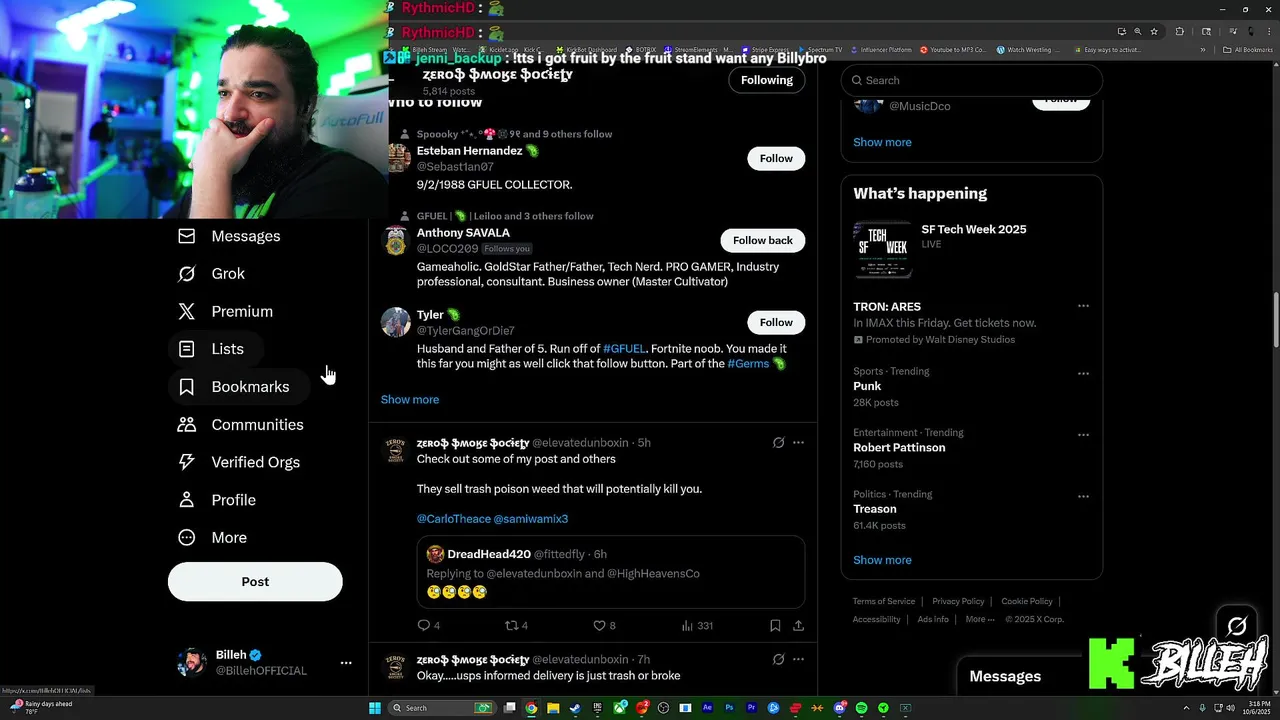This screenshot has width=1280, height=720.
Task: Click the Chrome bookmark star icon
Action: (1154, 32)
